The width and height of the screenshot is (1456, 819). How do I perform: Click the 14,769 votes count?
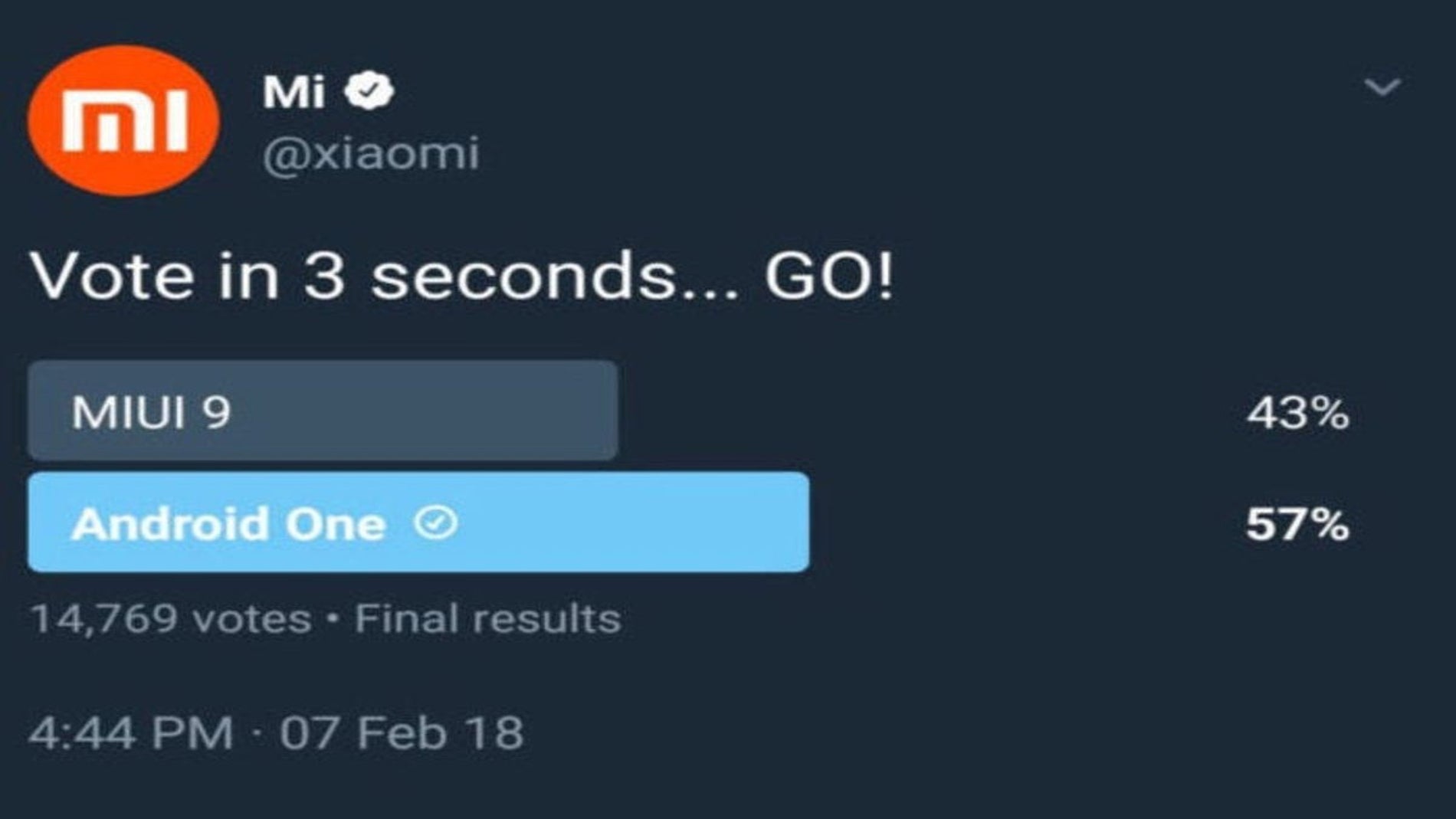pyautogui.click(x=171, y=618)
